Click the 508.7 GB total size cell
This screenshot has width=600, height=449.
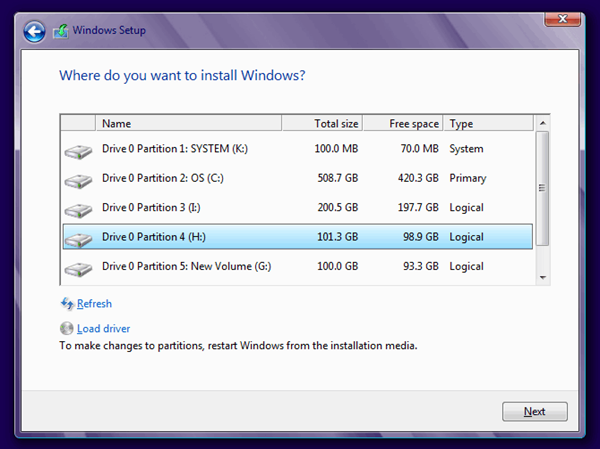(338, 178)
